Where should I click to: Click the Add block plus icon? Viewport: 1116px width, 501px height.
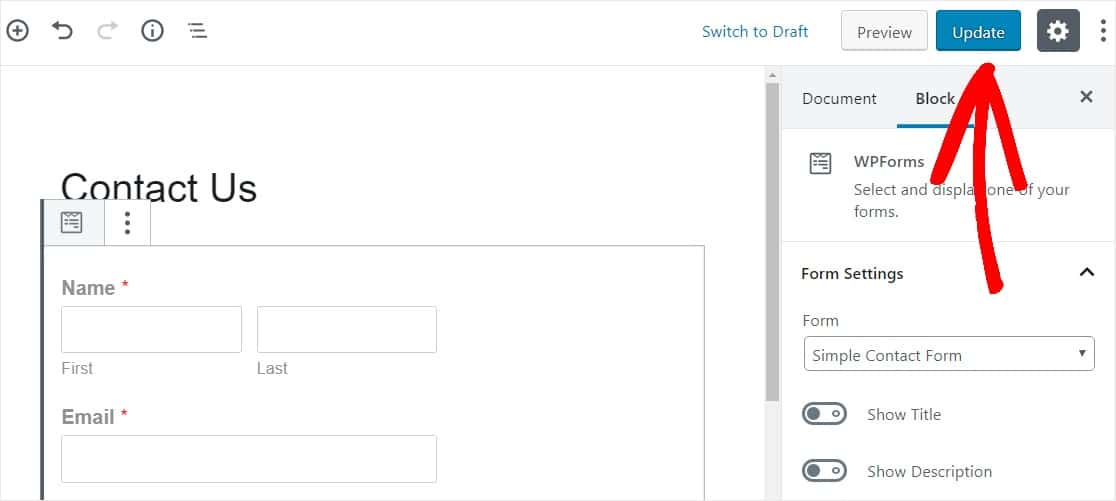coord(18,31)
